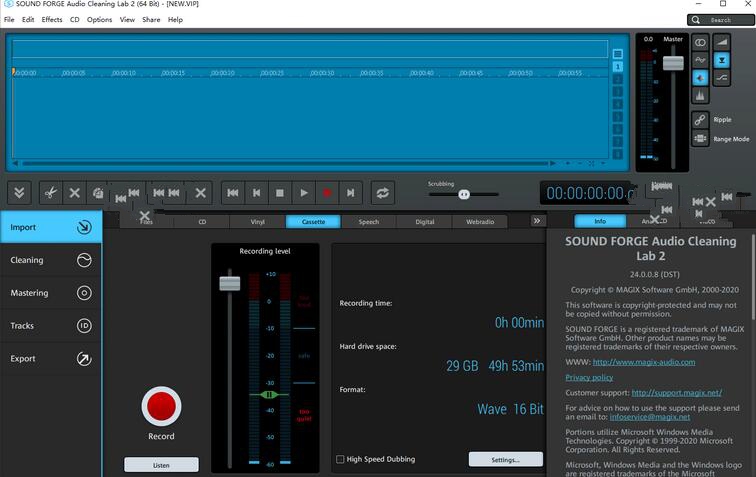
Task: Stop playback with the square button
Action: point(280,193)
